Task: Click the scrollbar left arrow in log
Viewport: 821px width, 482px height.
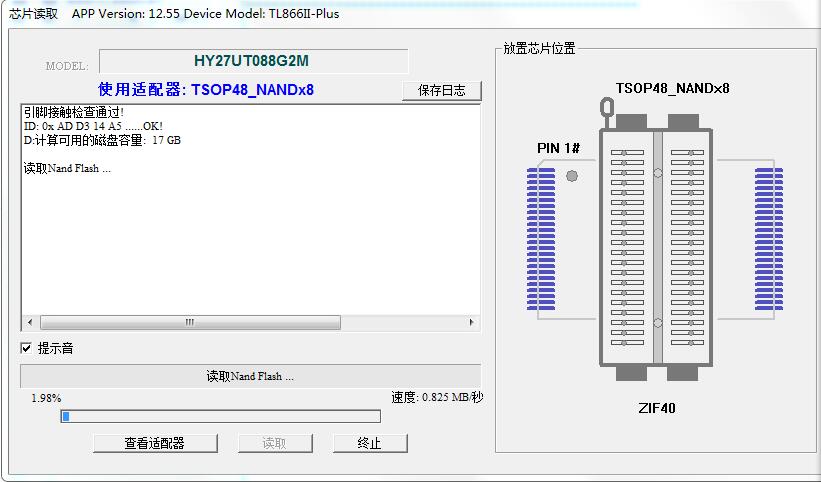Action: click(29, 323)
